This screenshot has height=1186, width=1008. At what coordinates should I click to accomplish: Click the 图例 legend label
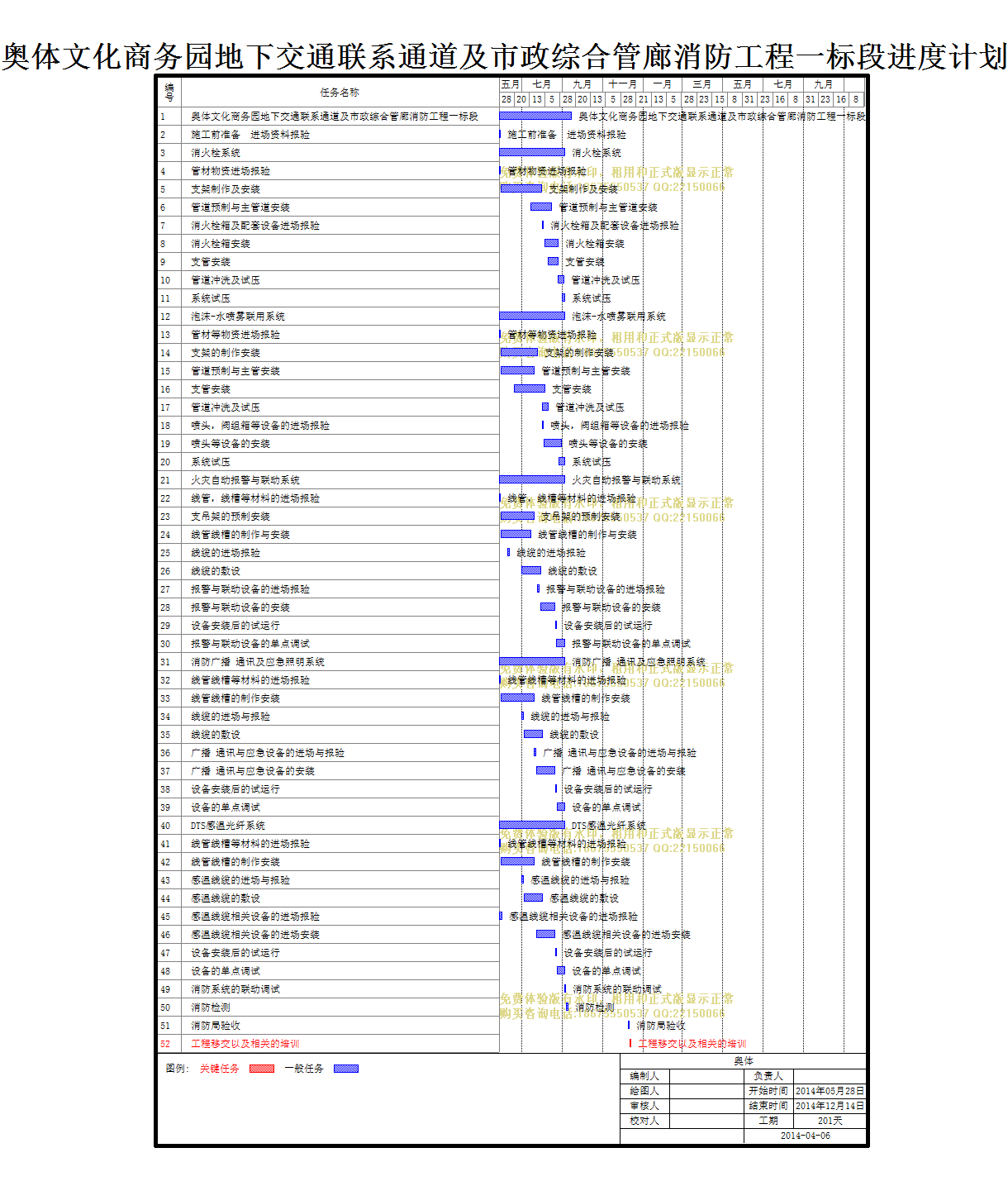point(178,1069)
